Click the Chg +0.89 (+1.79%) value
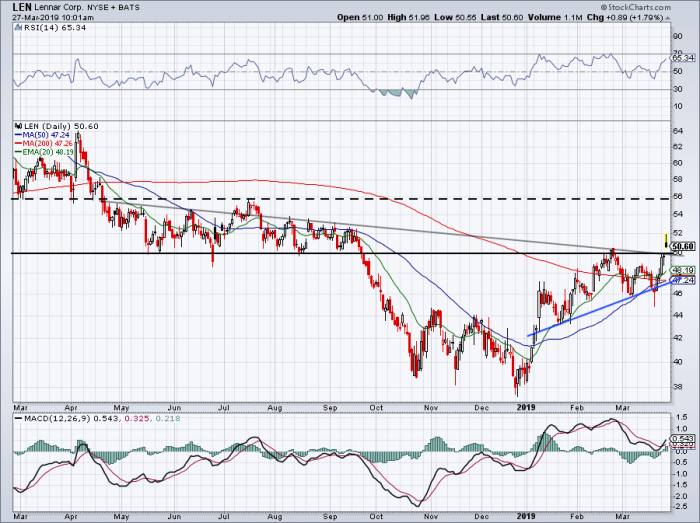This screenshot has height=523, width=700. tap(625, 17)
